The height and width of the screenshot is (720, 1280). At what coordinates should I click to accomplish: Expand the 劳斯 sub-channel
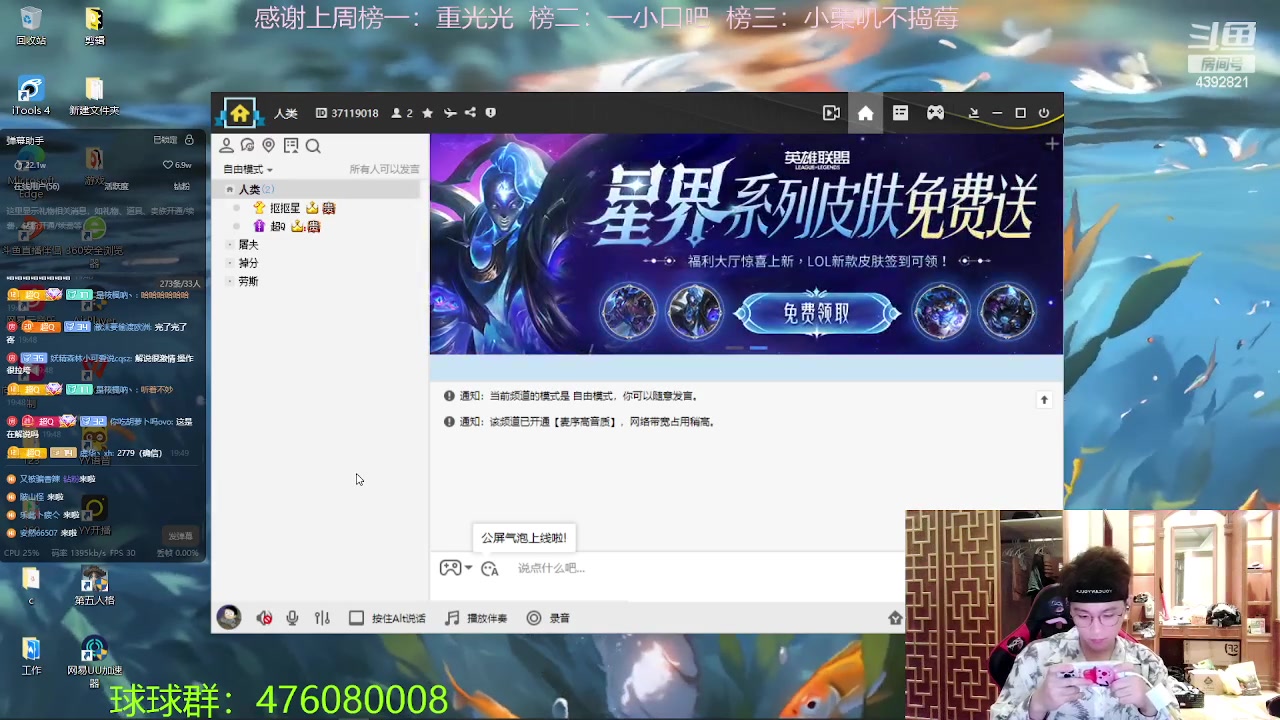pyautogui.click(x=230, y=282)
